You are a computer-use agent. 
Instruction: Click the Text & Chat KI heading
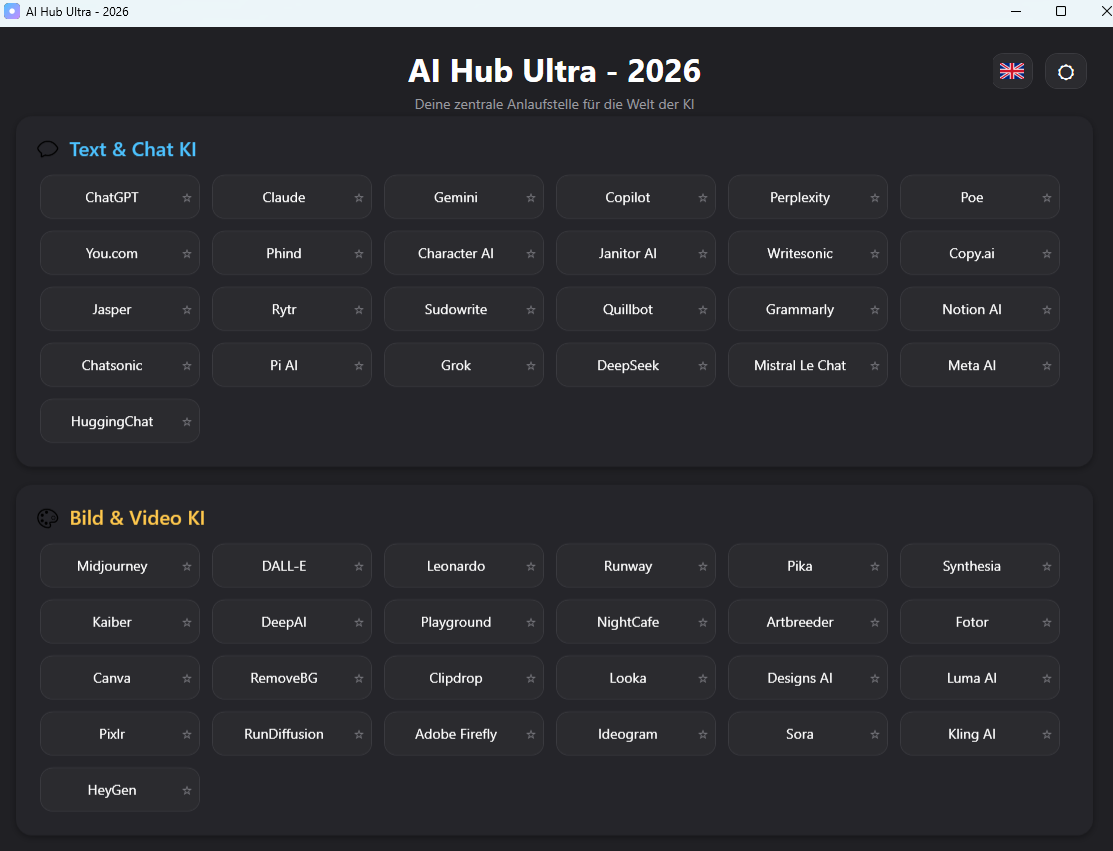click(133, 150)
